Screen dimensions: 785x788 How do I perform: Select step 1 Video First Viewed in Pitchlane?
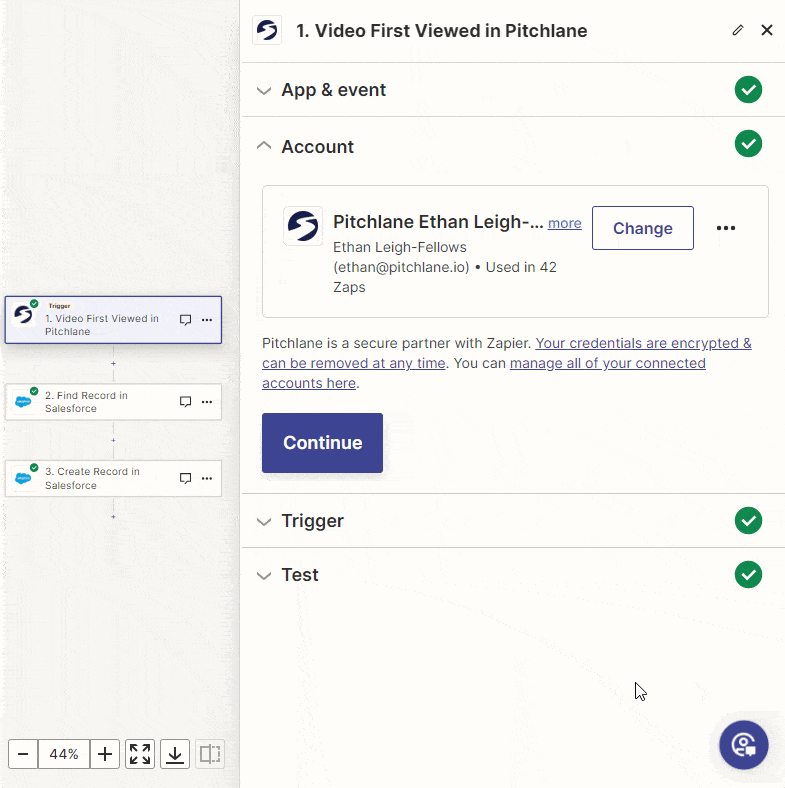click(x=113, y=320)
